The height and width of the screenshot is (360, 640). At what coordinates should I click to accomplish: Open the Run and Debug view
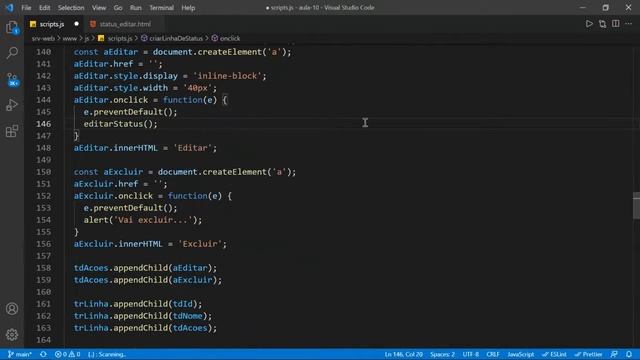click(12, 105)
